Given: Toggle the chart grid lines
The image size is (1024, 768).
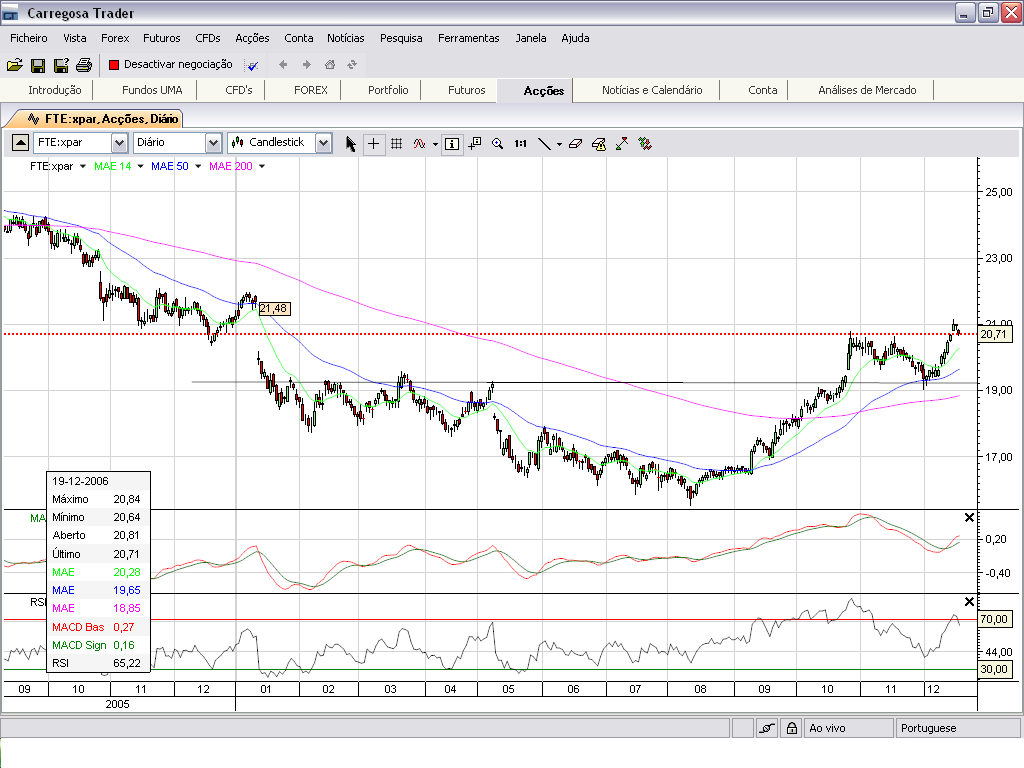Looking at the screenshot, I should click(x=397, y=143).
